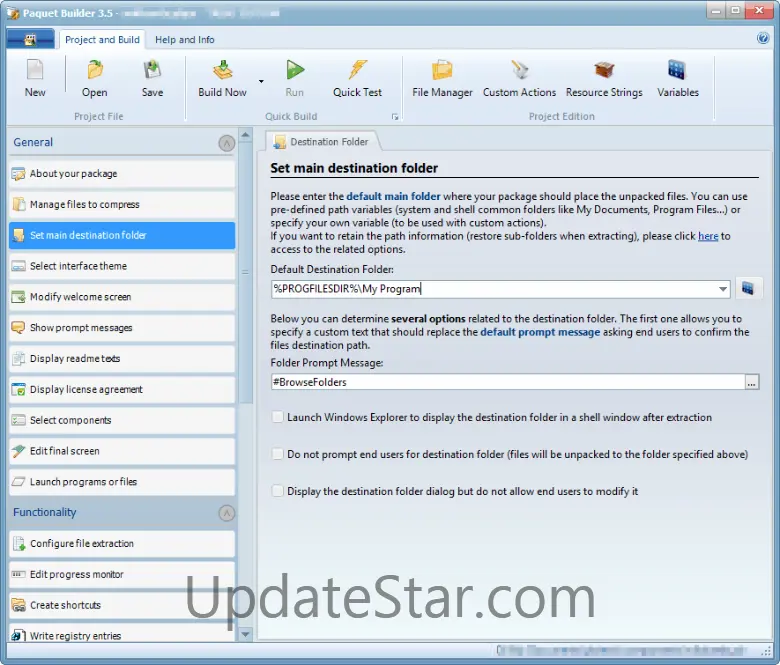Open Edit final screen page
Viewport: 780px width, 665px height.
point(122,451)
